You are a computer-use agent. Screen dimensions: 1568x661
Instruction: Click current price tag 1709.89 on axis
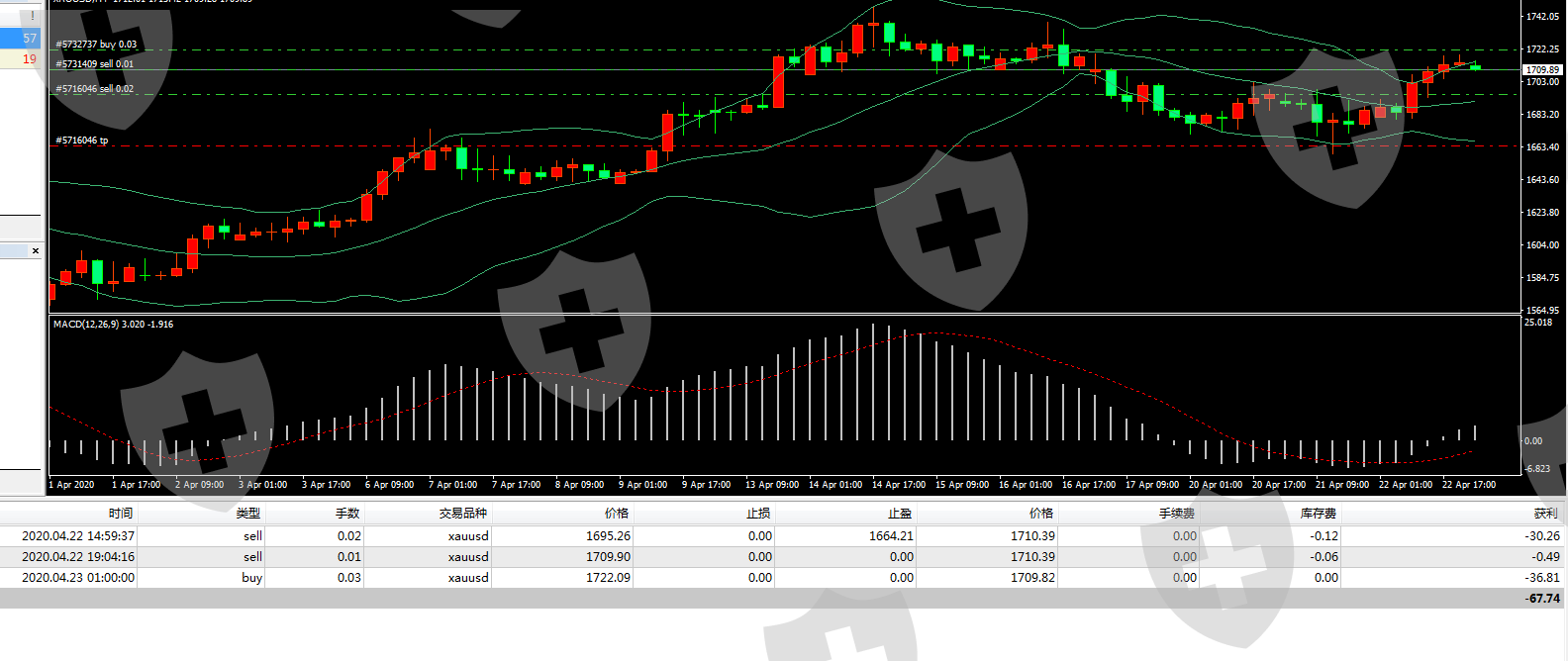coord(1542,70)
